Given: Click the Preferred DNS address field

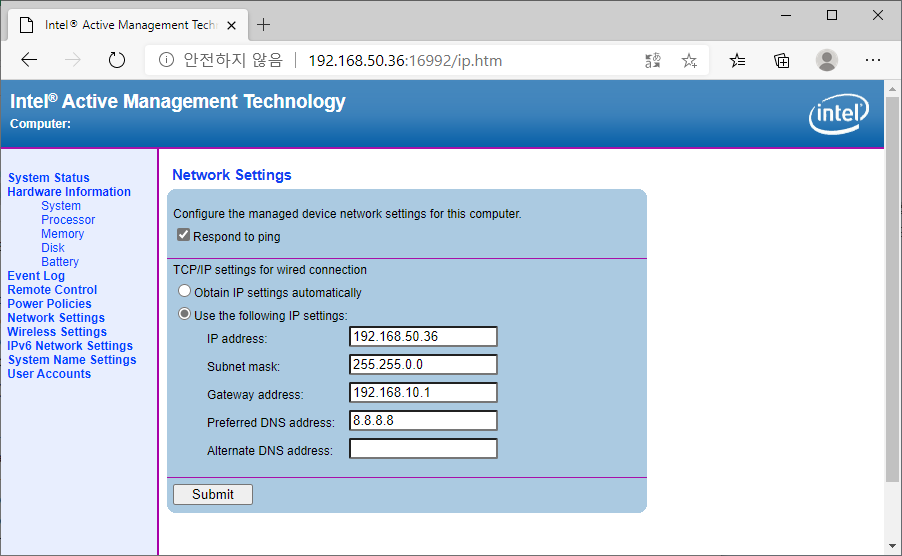Looking at the screenshot, I should [x=423, y=420].
